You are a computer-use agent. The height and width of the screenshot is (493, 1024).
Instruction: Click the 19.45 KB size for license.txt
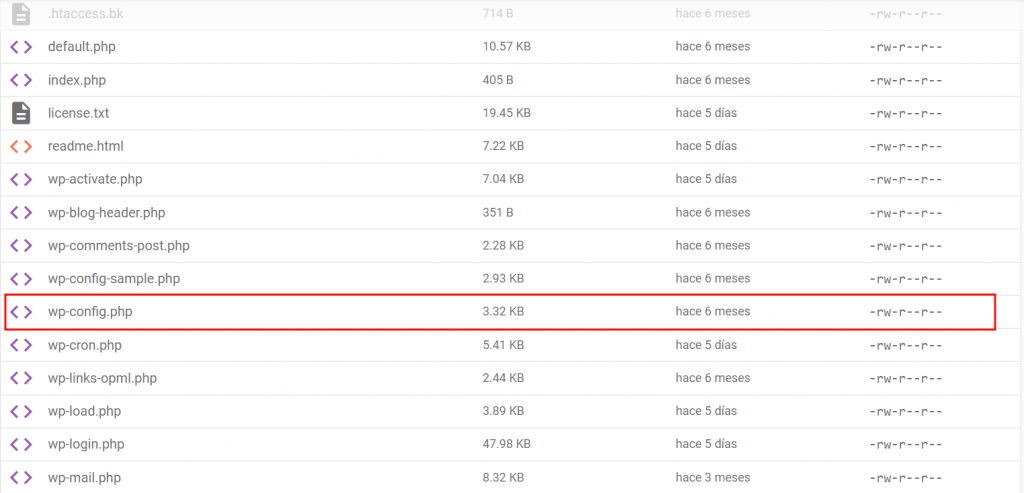pos(506,113)
